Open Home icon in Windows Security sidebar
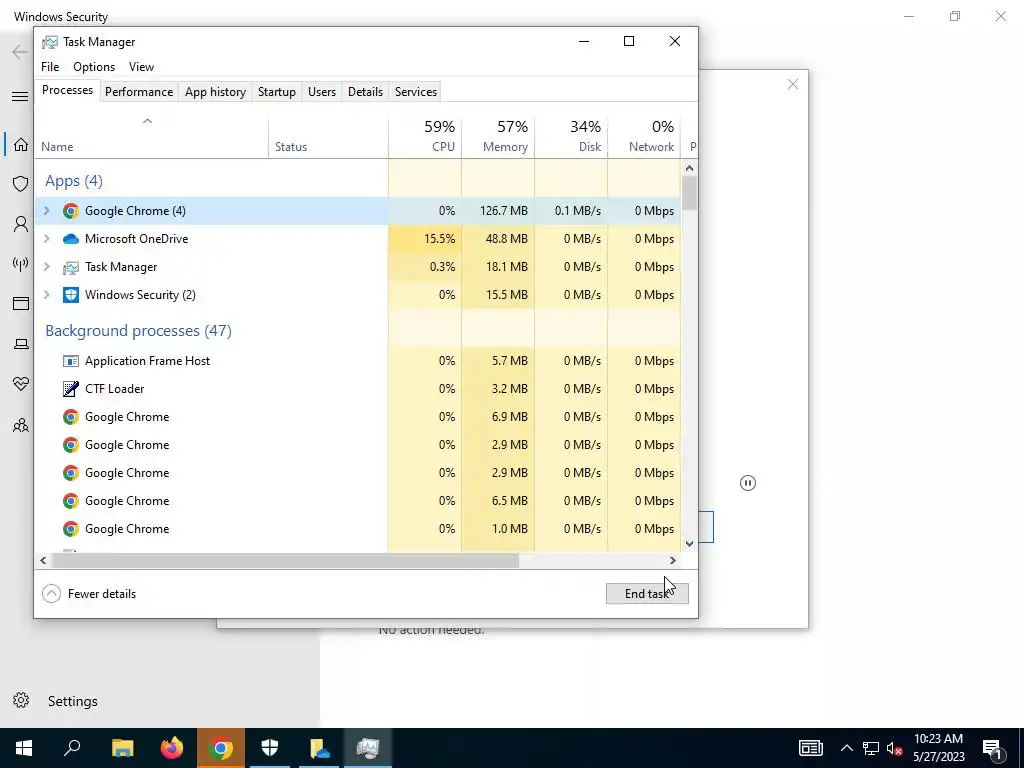The width and height of the screenshot is (1024, 768). (21, 144)
